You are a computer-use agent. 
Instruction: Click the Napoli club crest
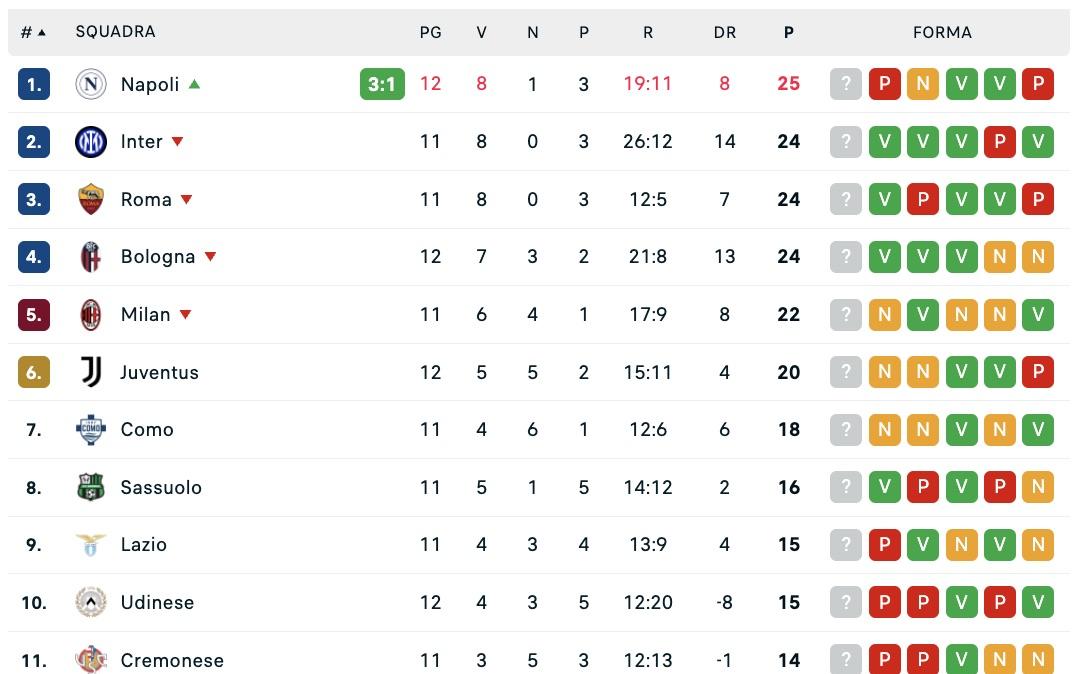pos(91,84)
